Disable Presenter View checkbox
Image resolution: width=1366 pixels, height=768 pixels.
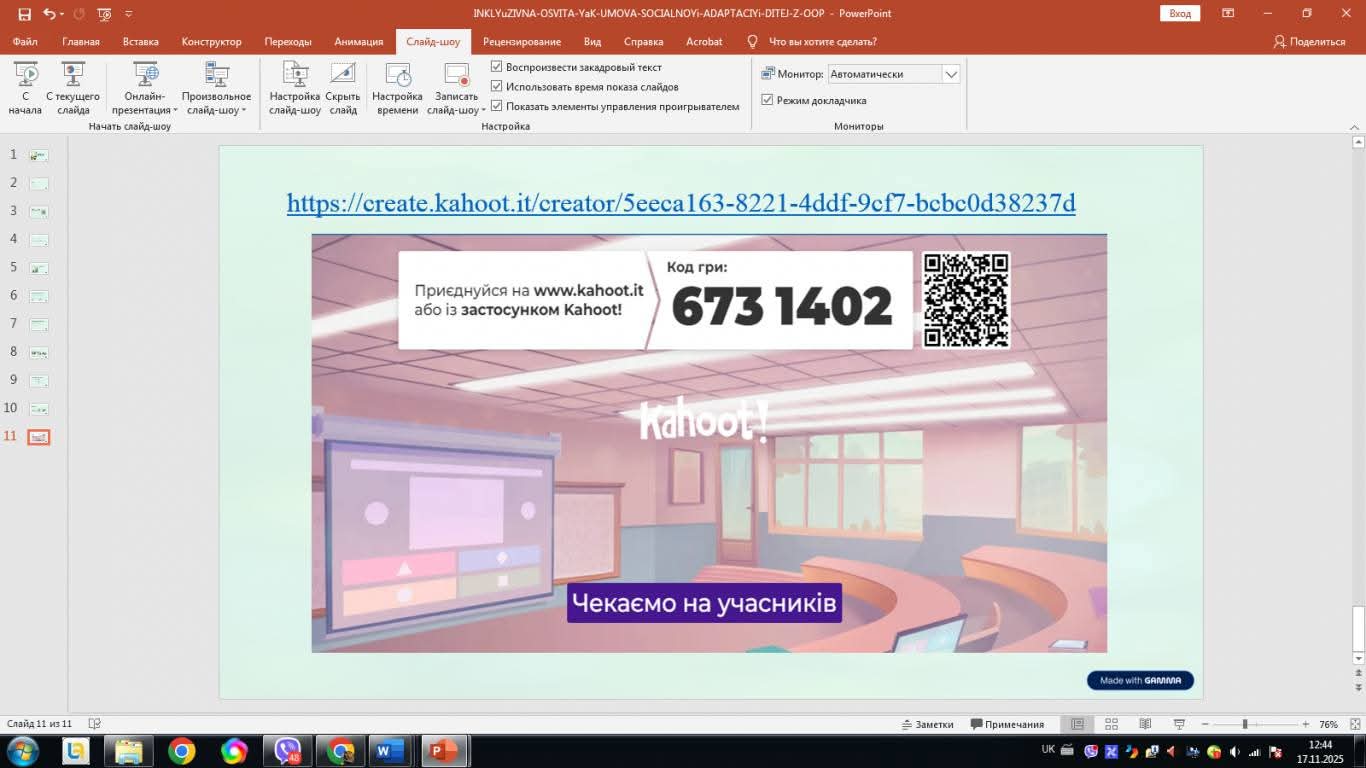pyautogui.click(x=767, y=100)
